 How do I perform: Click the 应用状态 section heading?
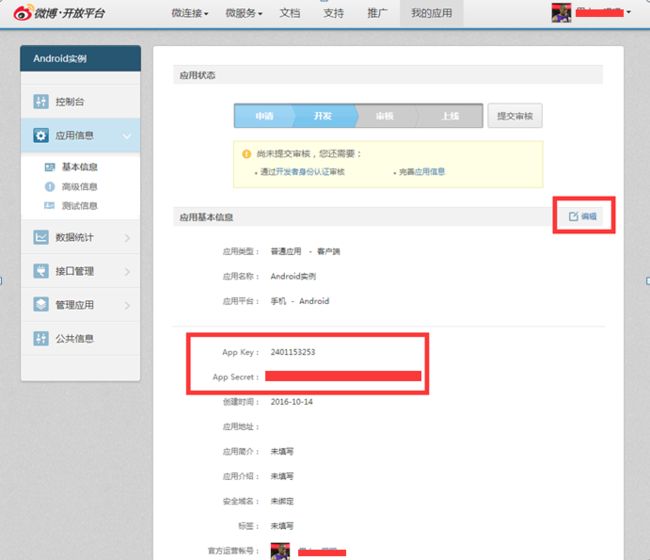(x=197, y=75)
